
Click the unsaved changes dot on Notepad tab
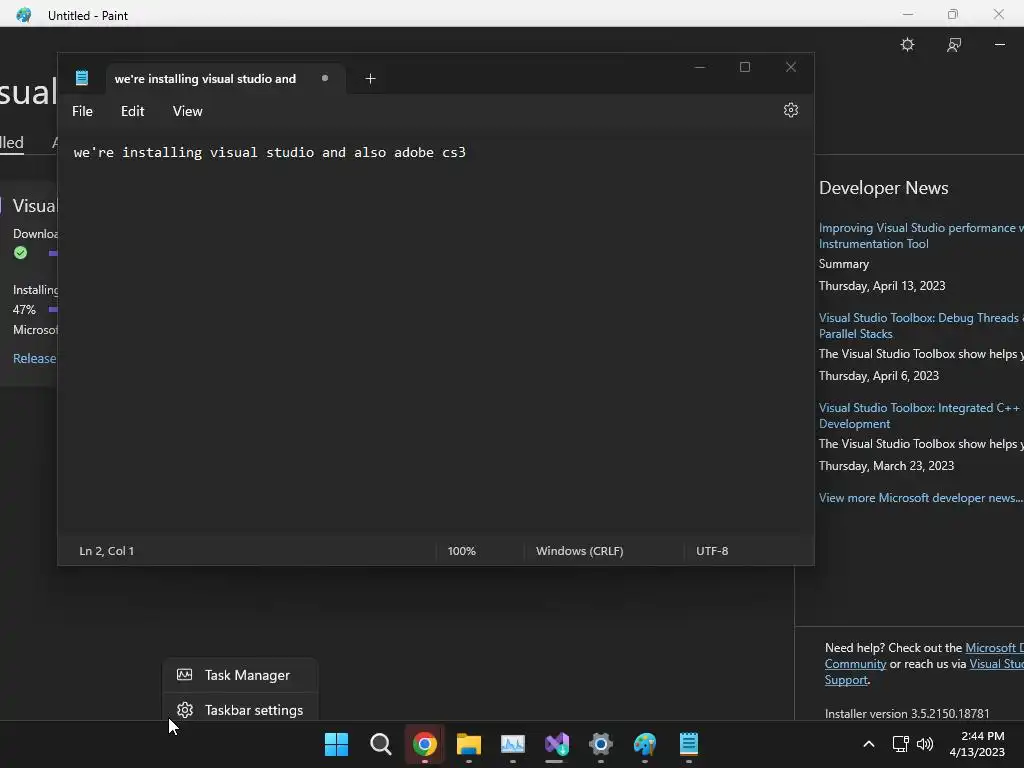[325, 78]
